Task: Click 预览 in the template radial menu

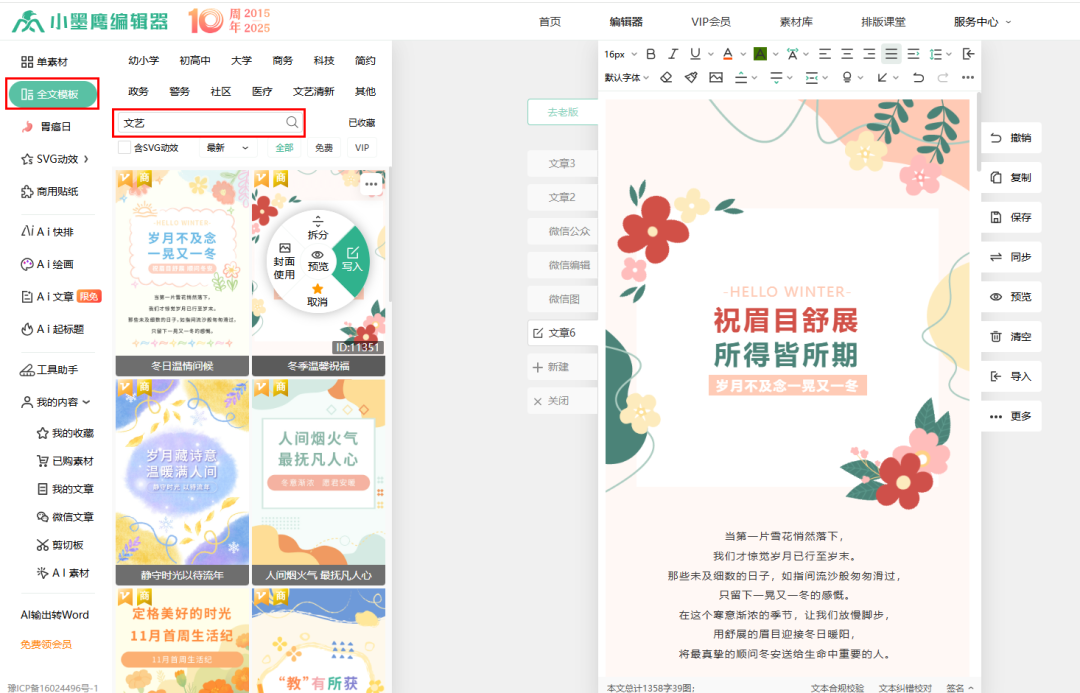Action: 318,260
